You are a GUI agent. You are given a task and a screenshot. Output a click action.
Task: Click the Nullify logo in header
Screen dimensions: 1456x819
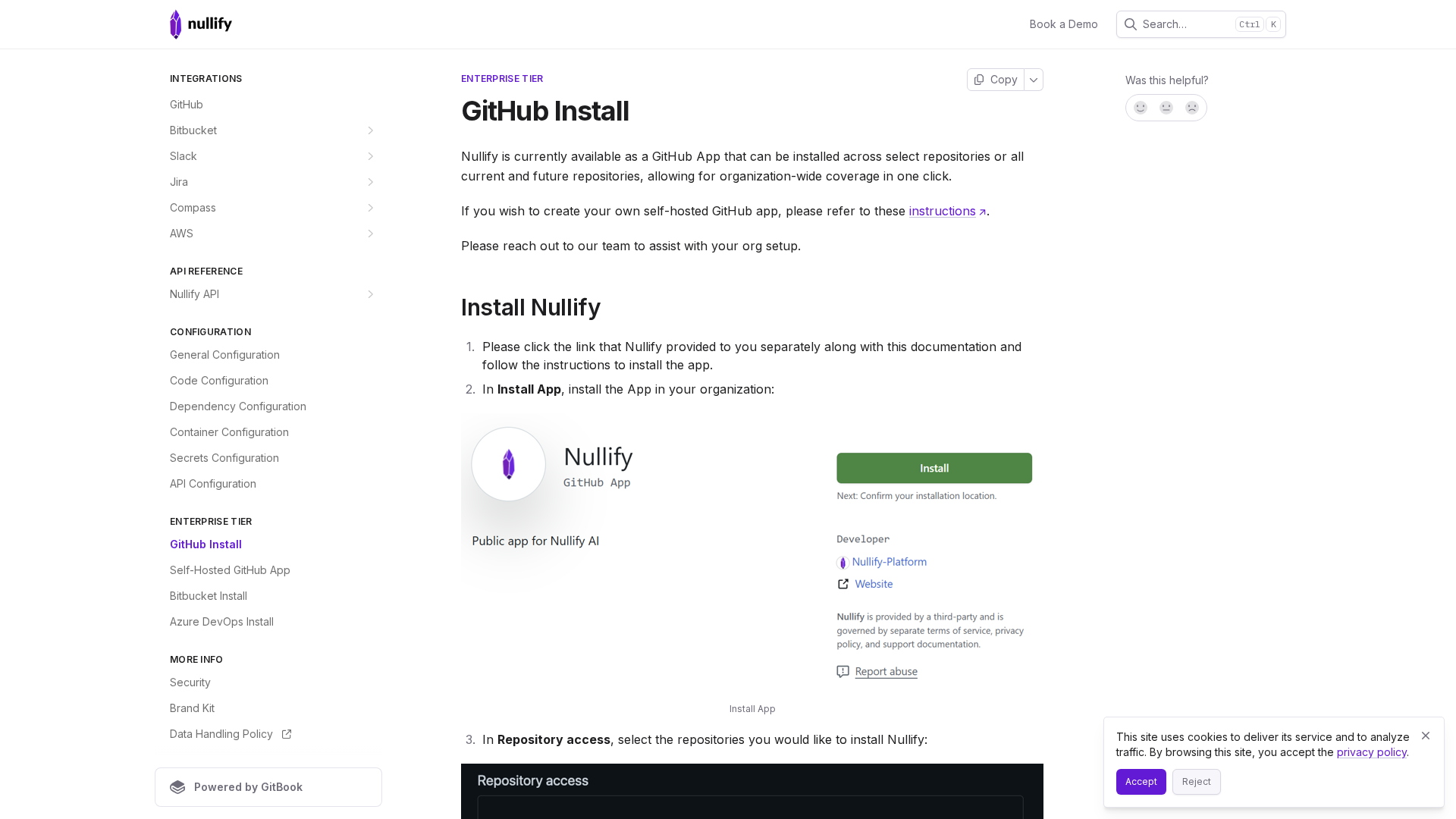pos(201,24)
